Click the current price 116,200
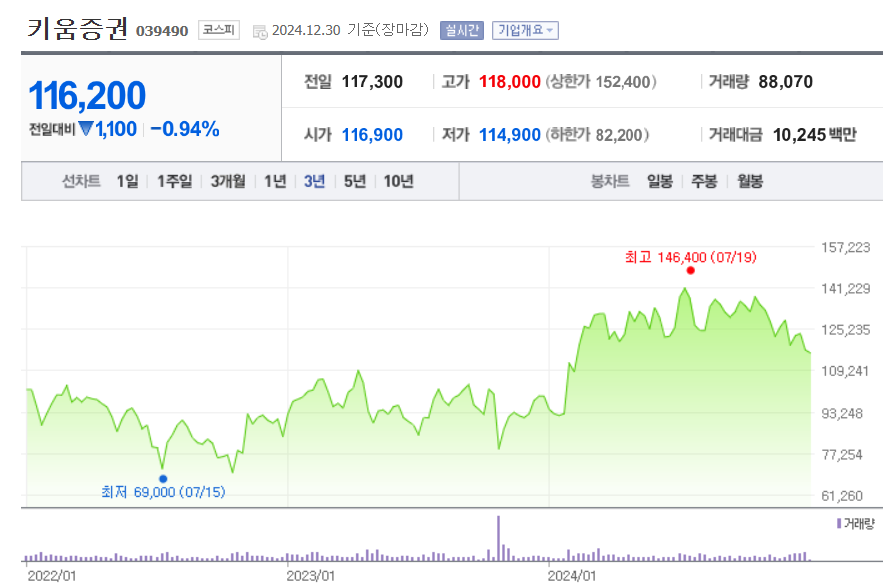Screen dimensions: 883x584 87,95
